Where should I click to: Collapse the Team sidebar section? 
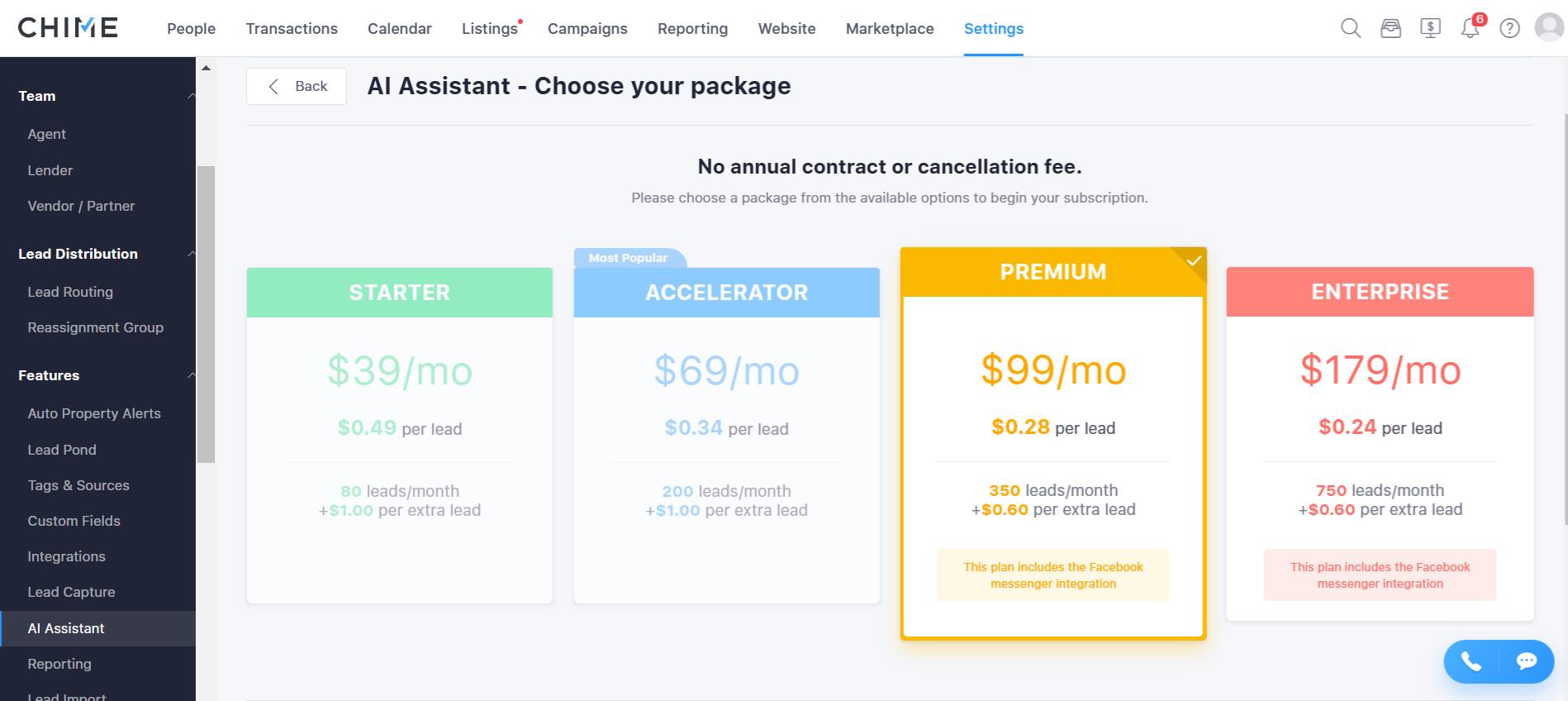click(192, 96)
